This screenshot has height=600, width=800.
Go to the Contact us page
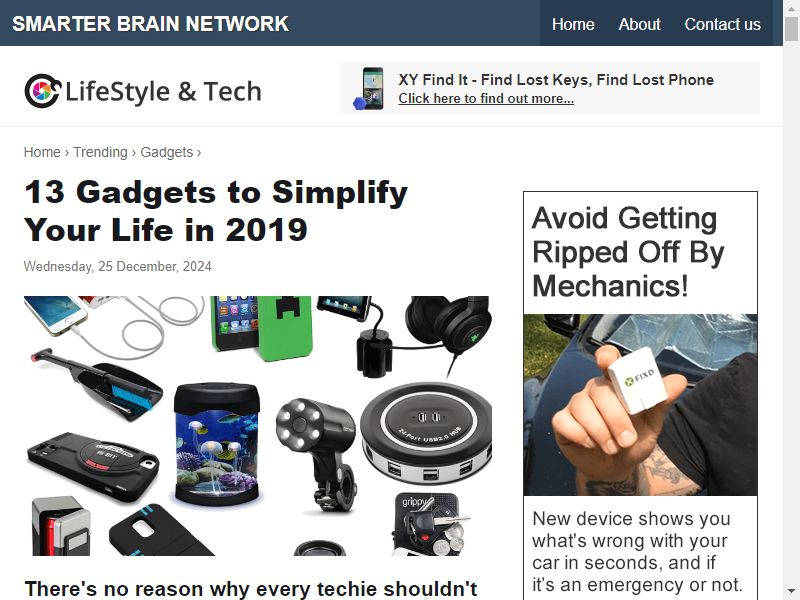click(x=722, y=24)
